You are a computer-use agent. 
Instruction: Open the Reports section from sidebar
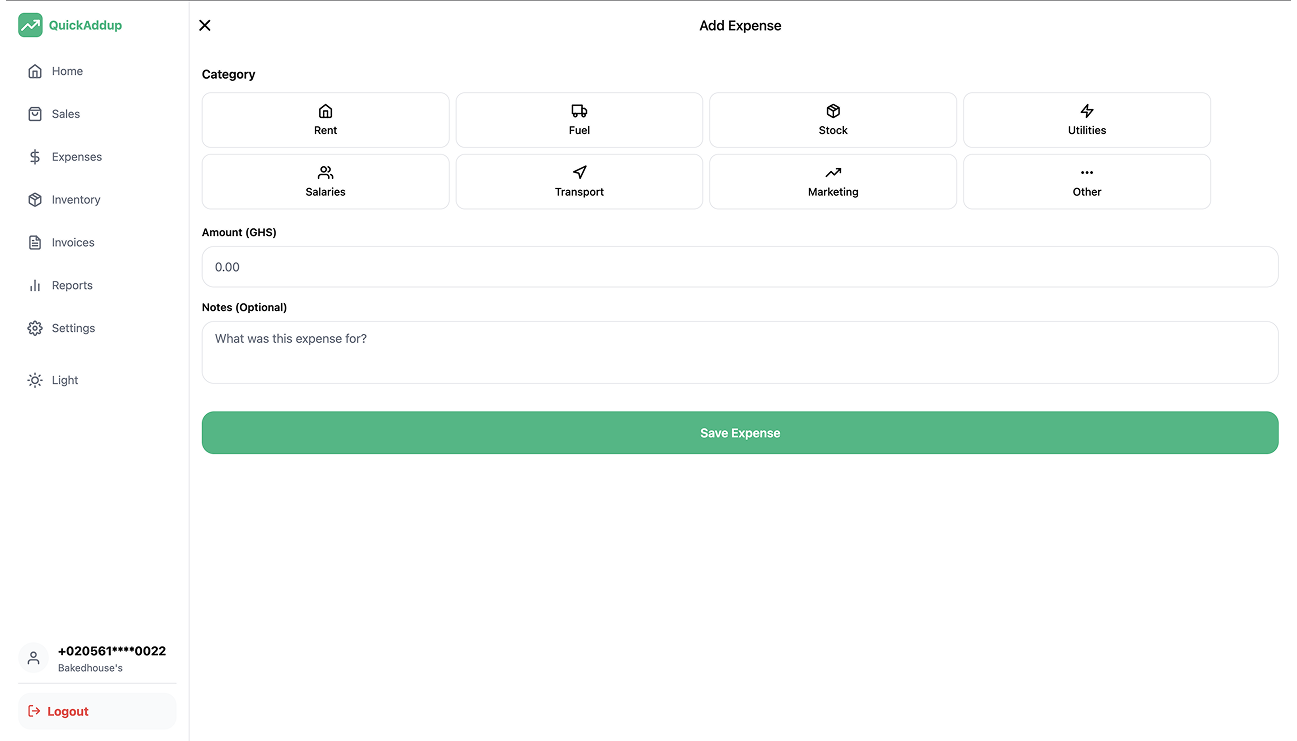(71, 285)
